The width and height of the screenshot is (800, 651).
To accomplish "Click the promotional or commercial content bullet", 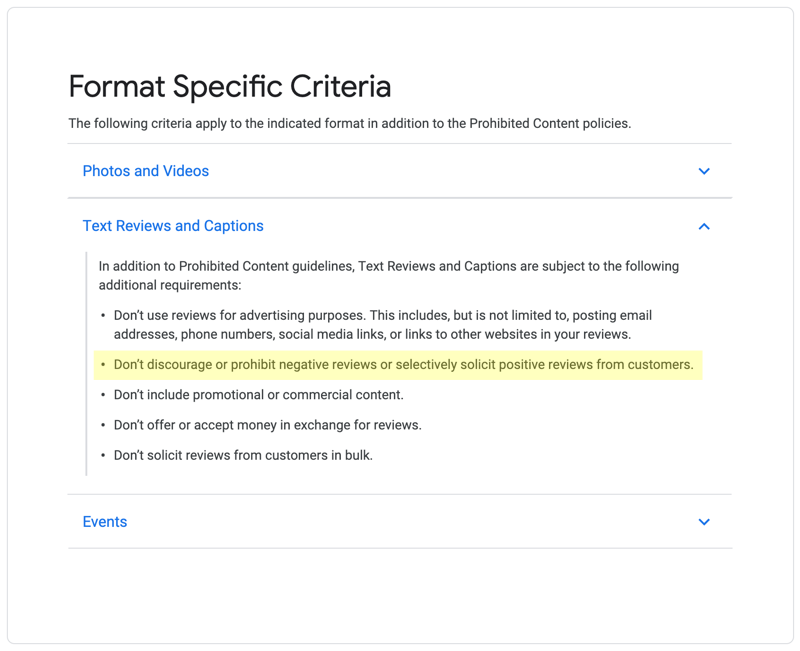I will (259, 394).
